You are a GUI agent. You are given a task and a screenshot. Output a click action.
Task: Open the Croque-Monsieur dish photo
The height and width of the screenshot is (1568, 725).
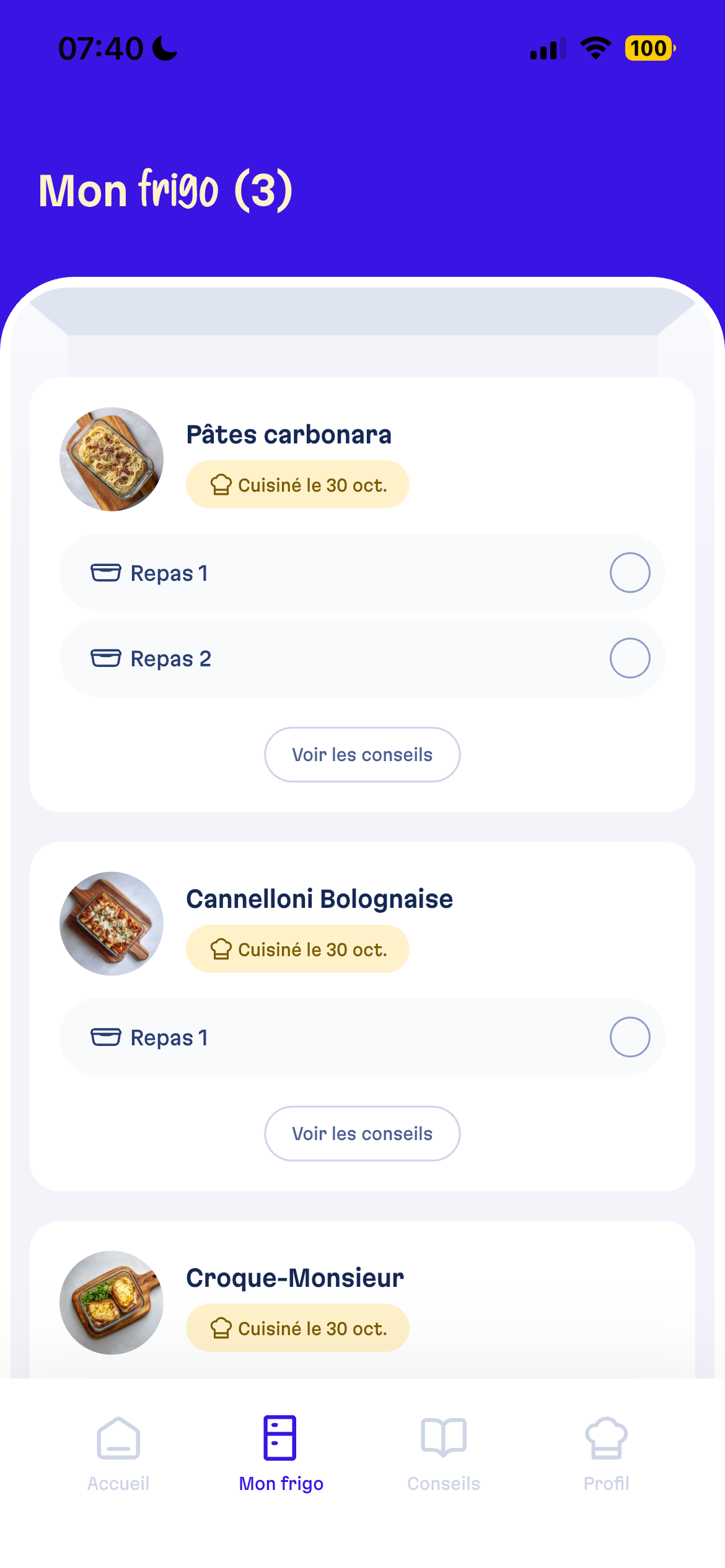(112, 1303)
